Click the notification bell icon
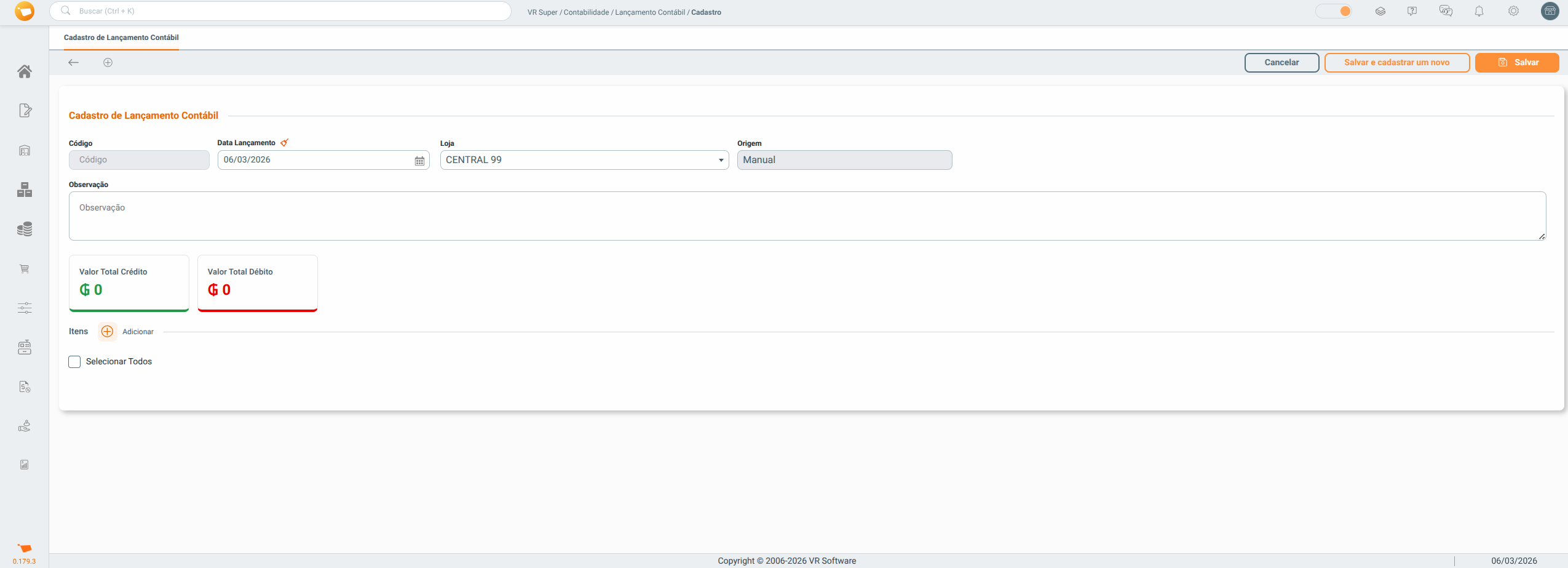The height and width of the screenshot is (568, 1568). click(1479, 11)
